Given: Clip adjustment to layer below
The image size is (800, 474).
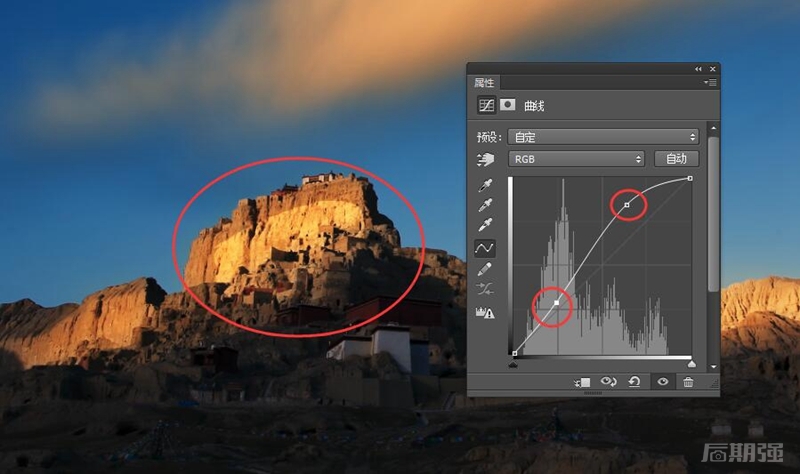Looking at the screenshot, I should click(x=582, y=382).
